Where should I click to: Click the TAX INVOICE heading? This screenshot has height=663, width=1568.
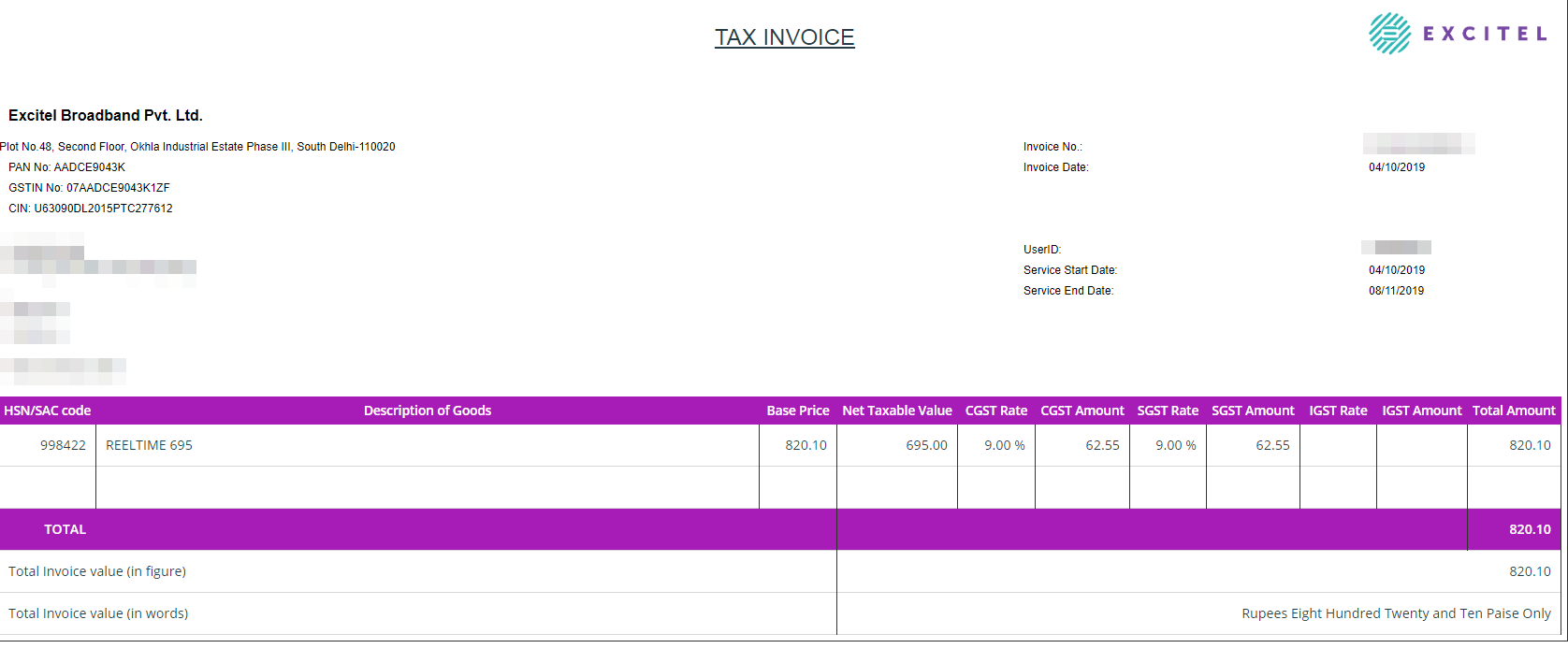(785, 37)
